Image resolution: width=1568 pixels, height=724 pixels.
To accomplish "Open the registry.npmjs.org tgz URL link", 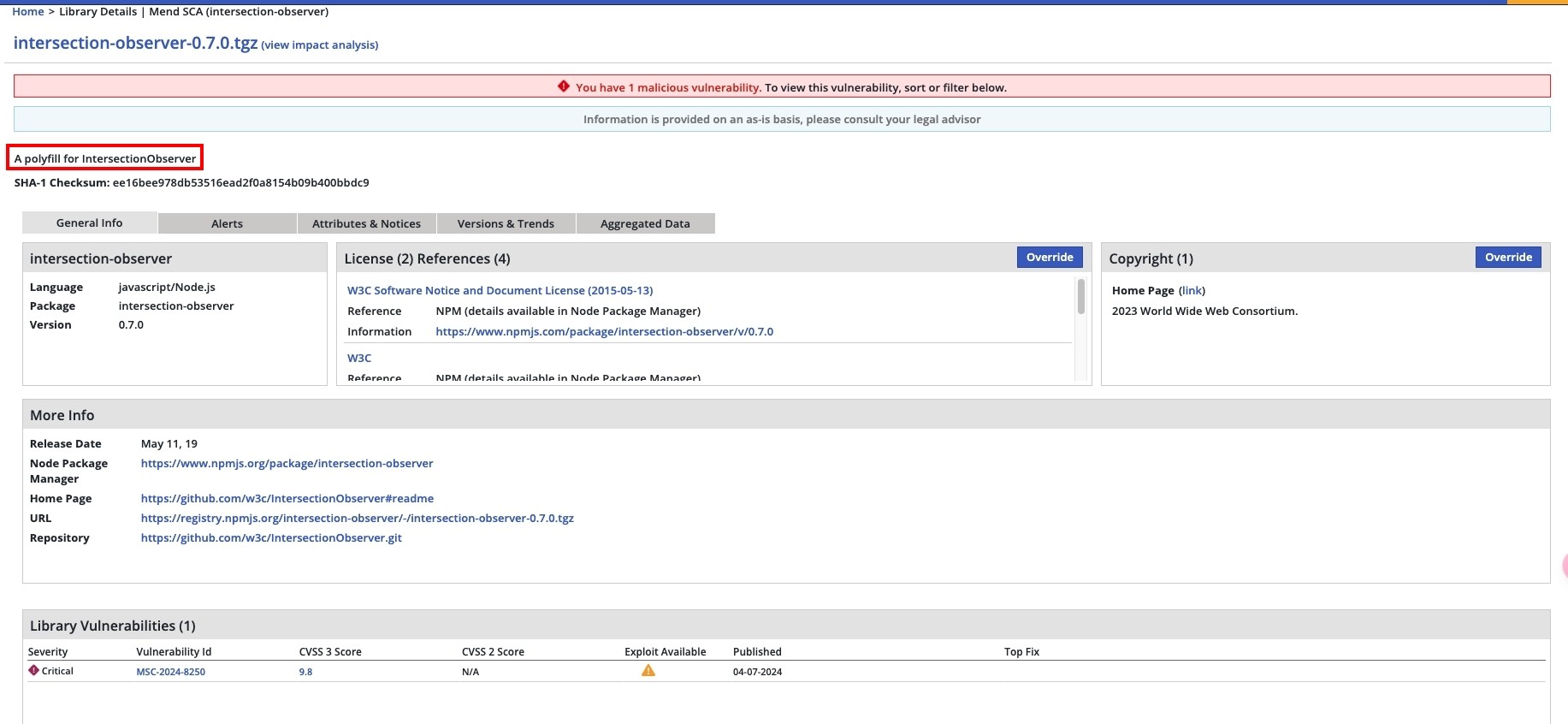I will click(357, 519).
